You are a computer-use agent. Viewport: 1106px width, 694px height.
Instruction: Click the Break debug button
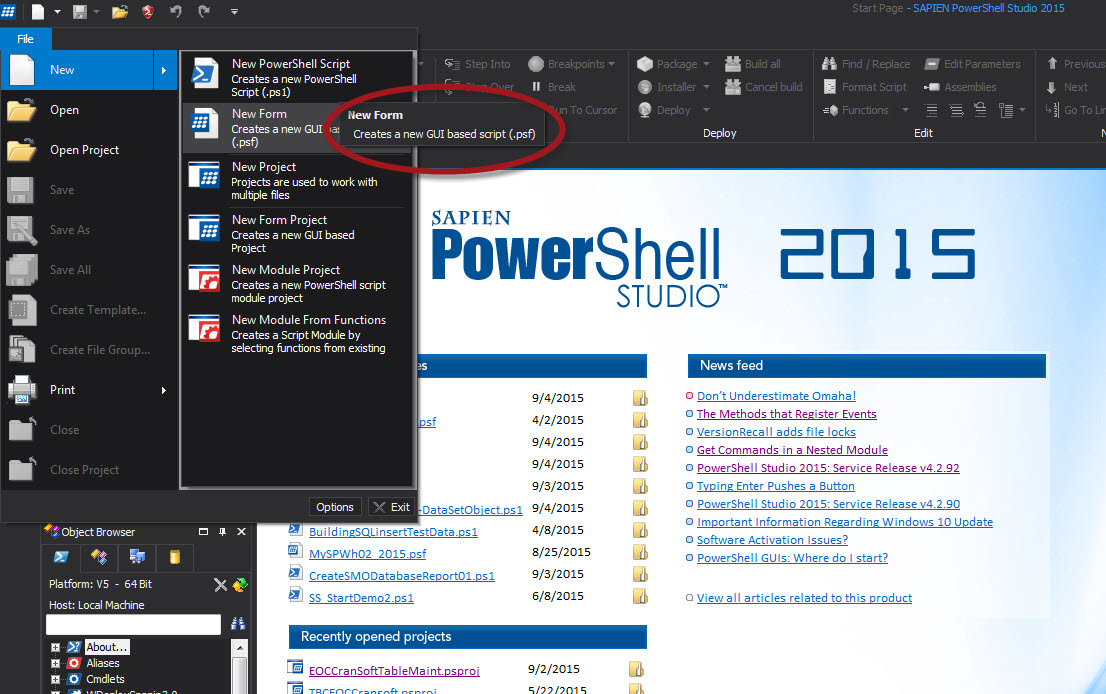tap(554, 87)
